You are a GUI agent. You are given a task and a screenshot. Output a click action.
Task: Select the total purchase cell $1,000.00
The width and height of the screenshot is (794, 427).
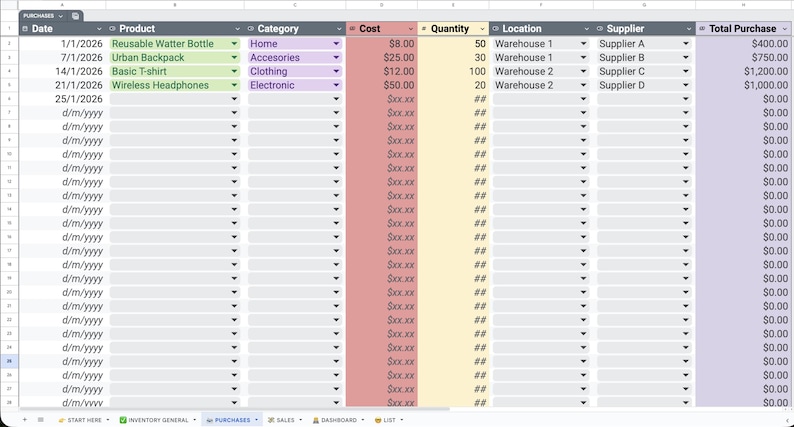(x=744, y=85)
